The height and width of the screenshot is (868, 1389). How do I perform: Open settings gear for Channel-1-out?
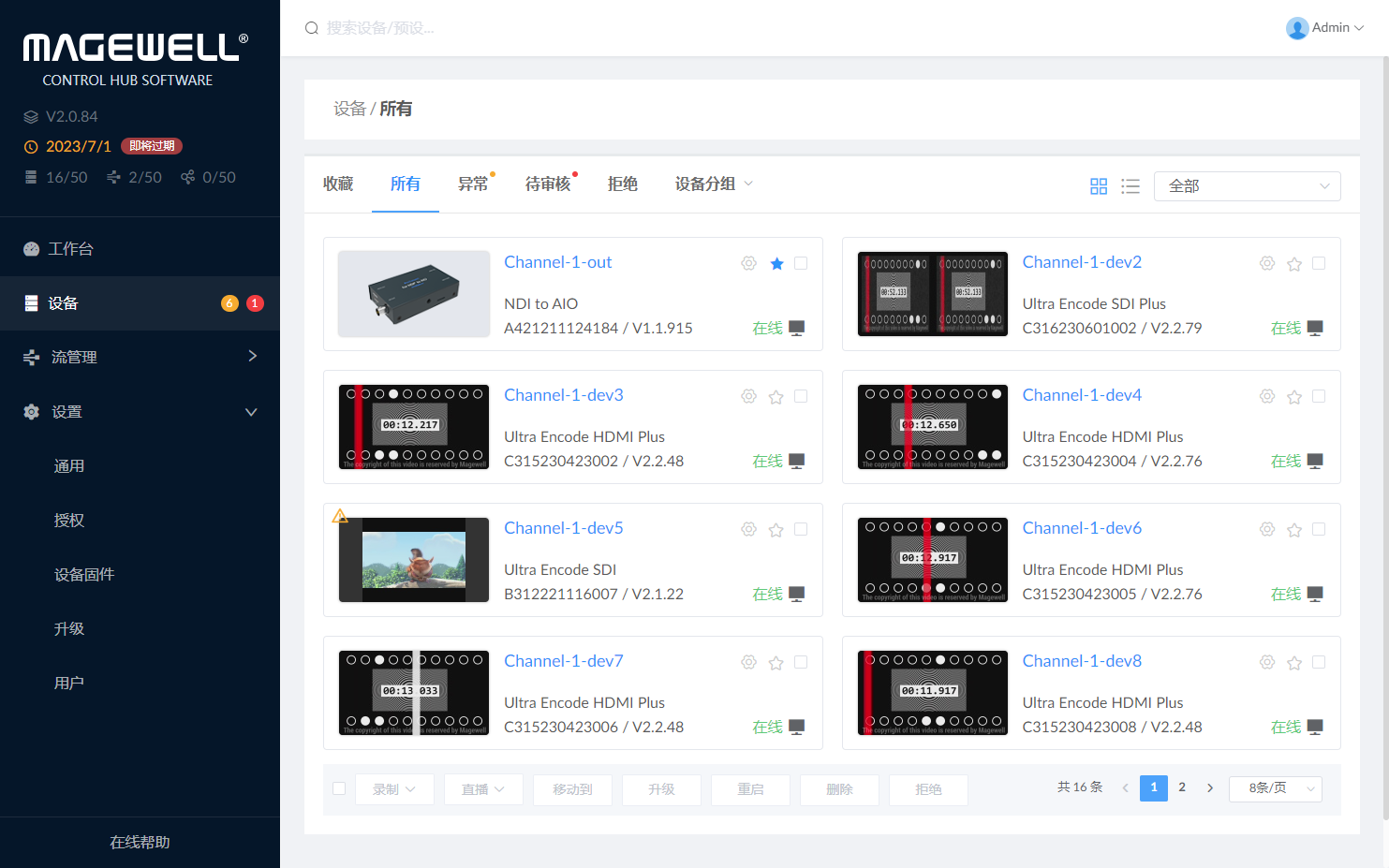pos(748,263)
